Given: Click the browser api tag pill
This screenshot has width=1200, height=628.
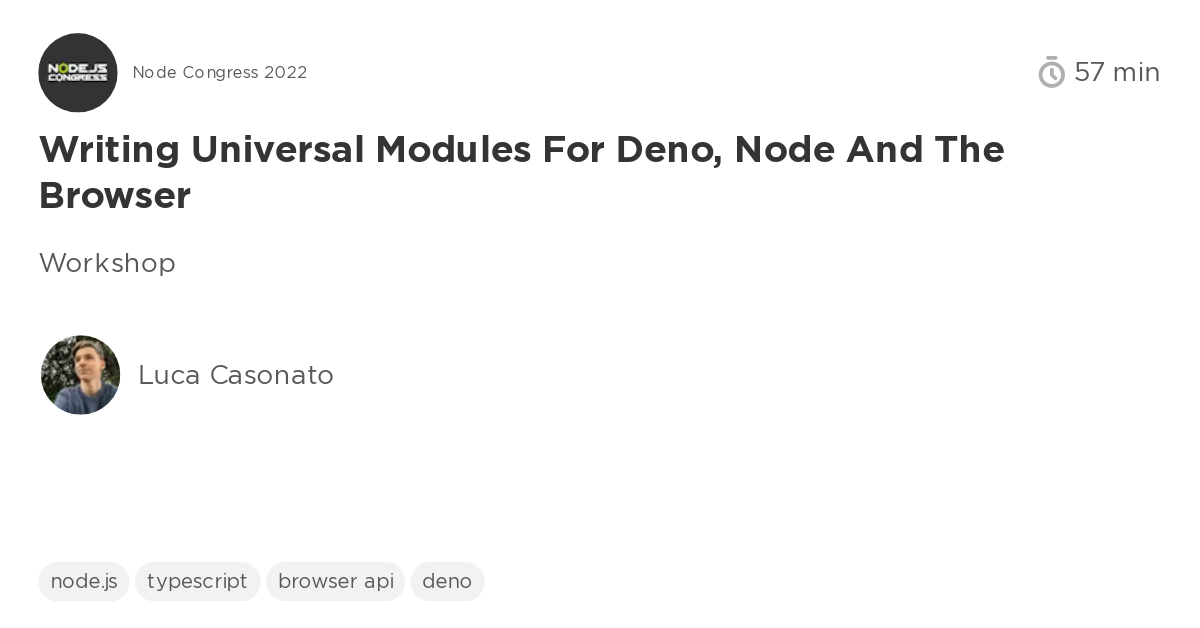Looking at the screenshot, I should tap(335, 581).
